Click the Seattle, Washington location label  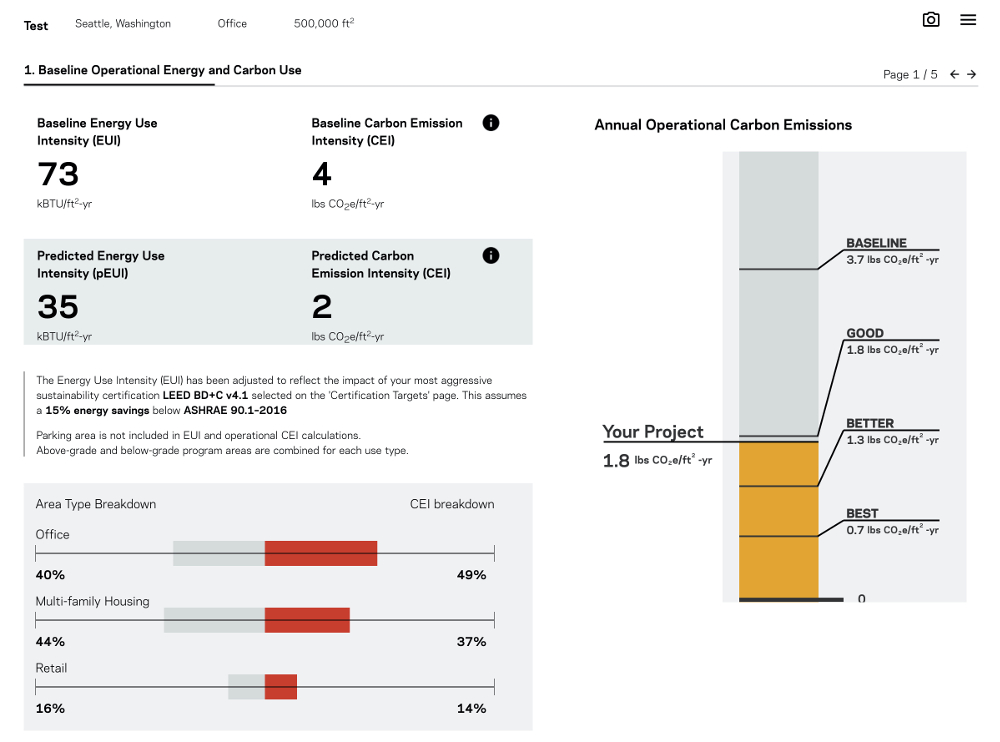click(x=123, y=24)
